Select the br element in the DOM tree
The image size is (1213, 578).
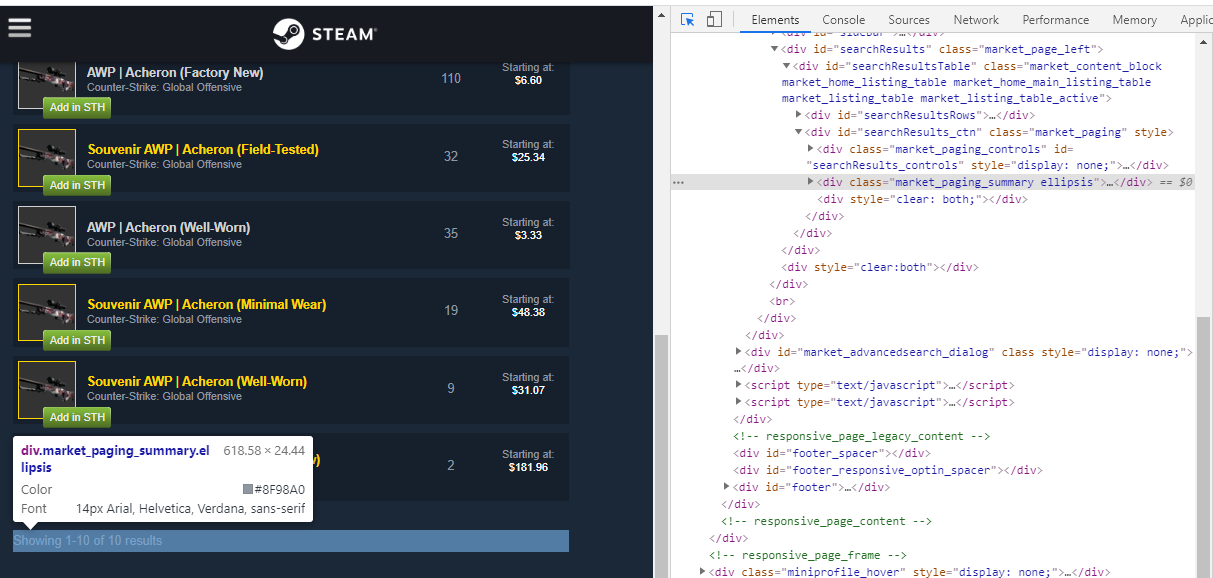[782, 301]
